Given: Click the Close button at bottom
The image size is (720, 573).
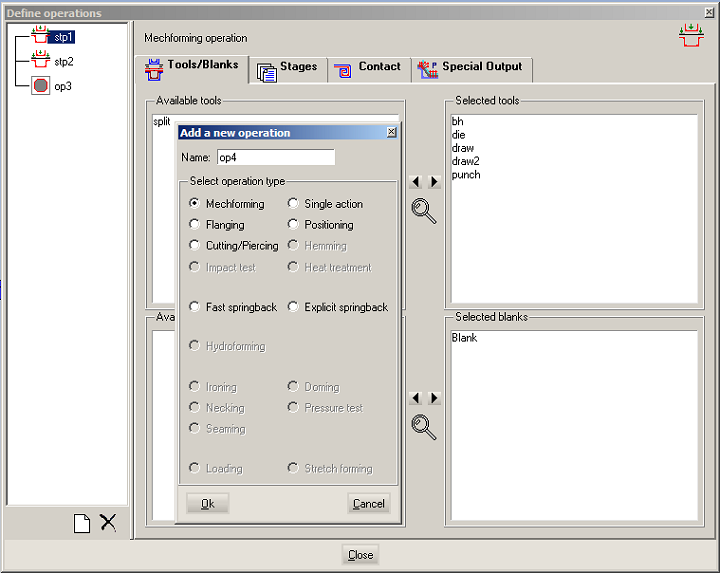Looking at the screenshot, I should coord(360,555).
